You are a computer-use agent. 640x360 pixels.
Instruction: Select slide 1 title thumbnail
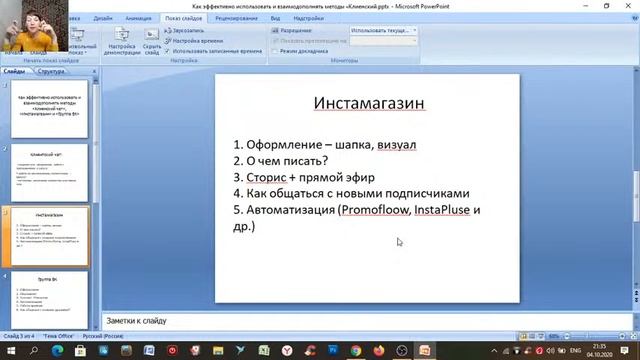49,109
